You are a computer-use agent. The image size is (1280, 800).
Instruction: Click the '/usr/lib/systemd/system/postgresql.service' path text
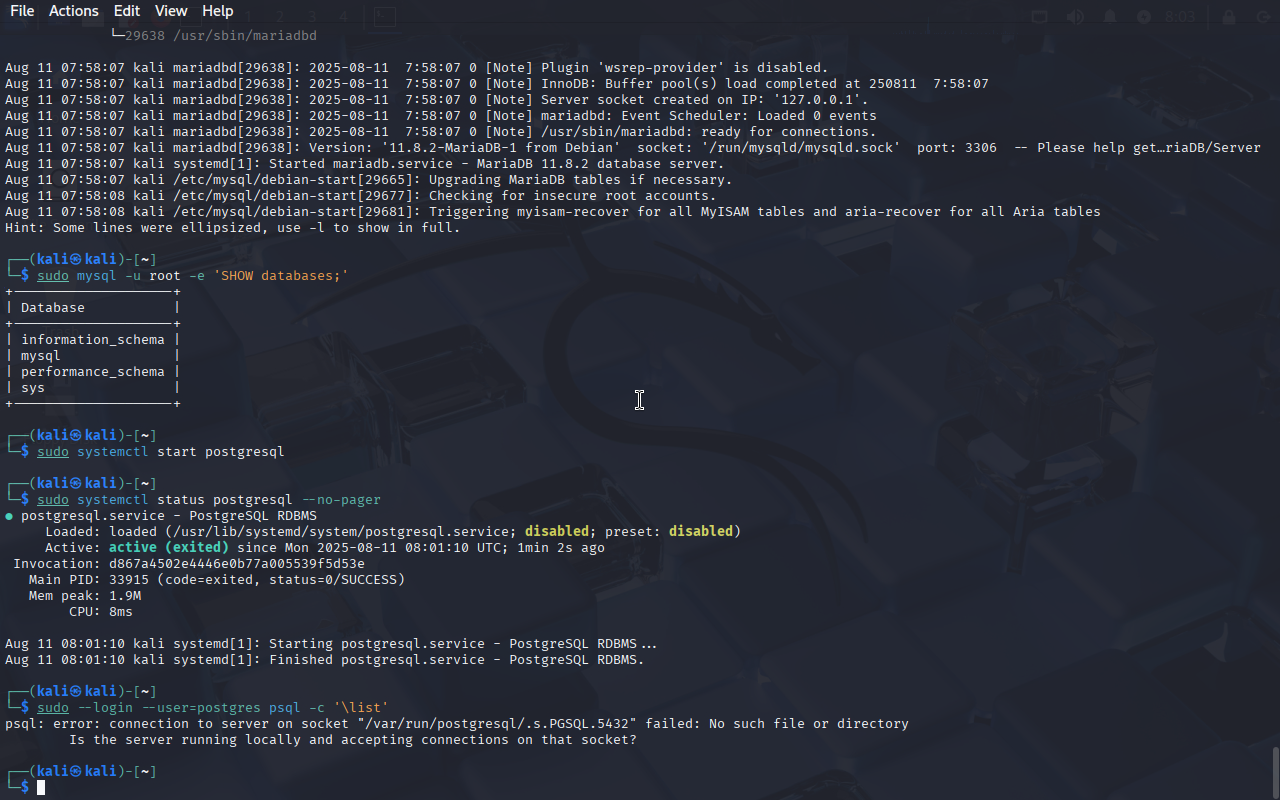(341, 532)
